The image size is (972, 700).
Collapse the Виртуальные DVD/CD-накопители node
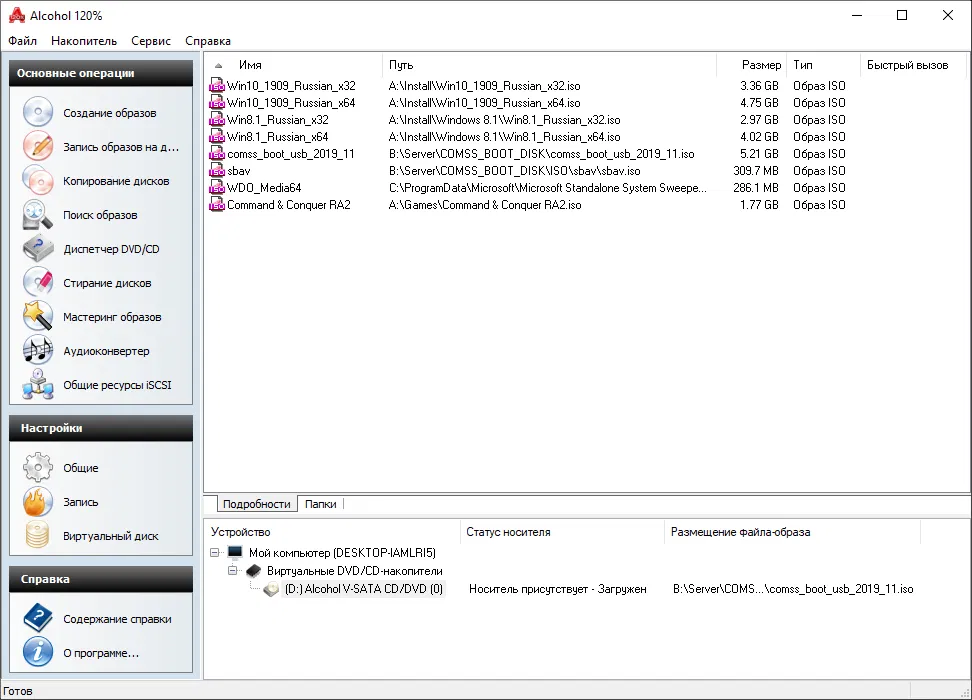(x=232, y=570)
